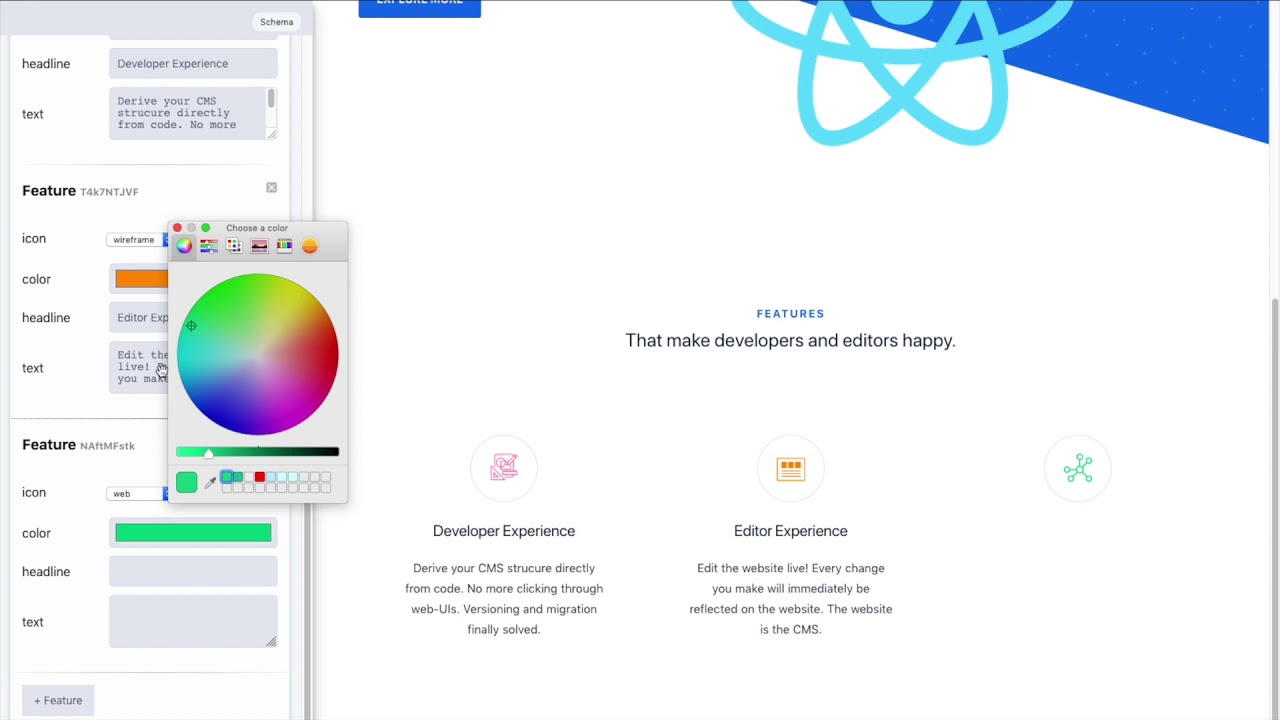Click 'That make developers and editors happy.'
This screenshot has height=720, width=1280.
pyautogui.click(x=790, y=341)
